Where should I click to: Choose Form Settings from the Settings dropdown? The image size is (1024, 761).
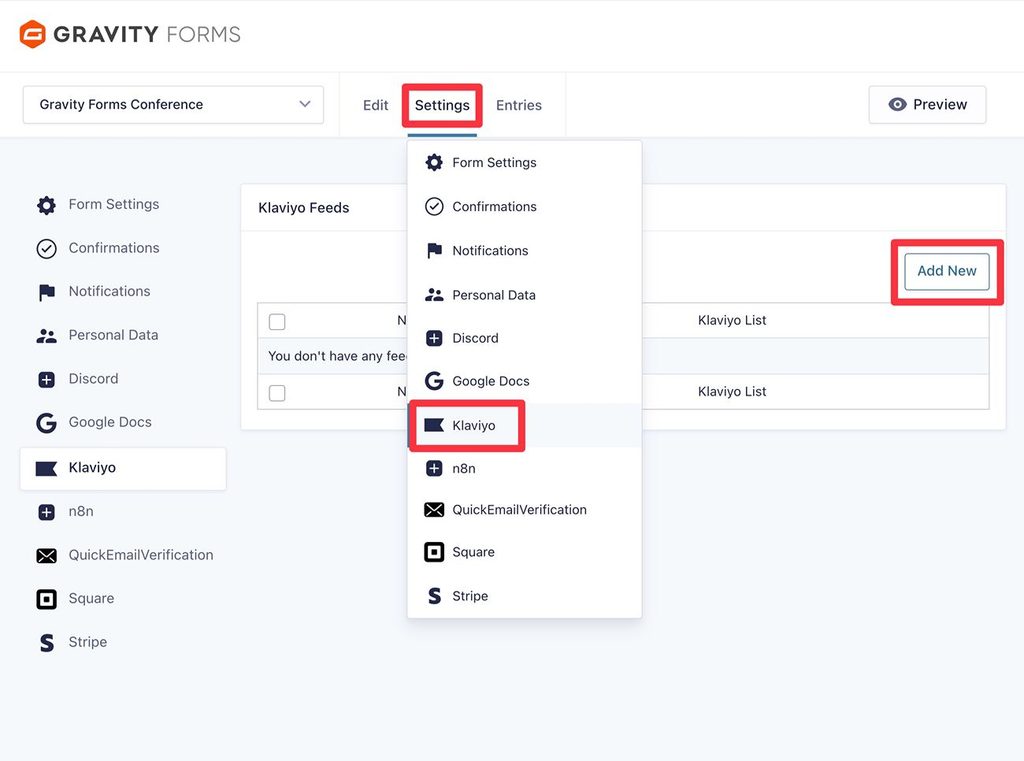click(524, 163)
